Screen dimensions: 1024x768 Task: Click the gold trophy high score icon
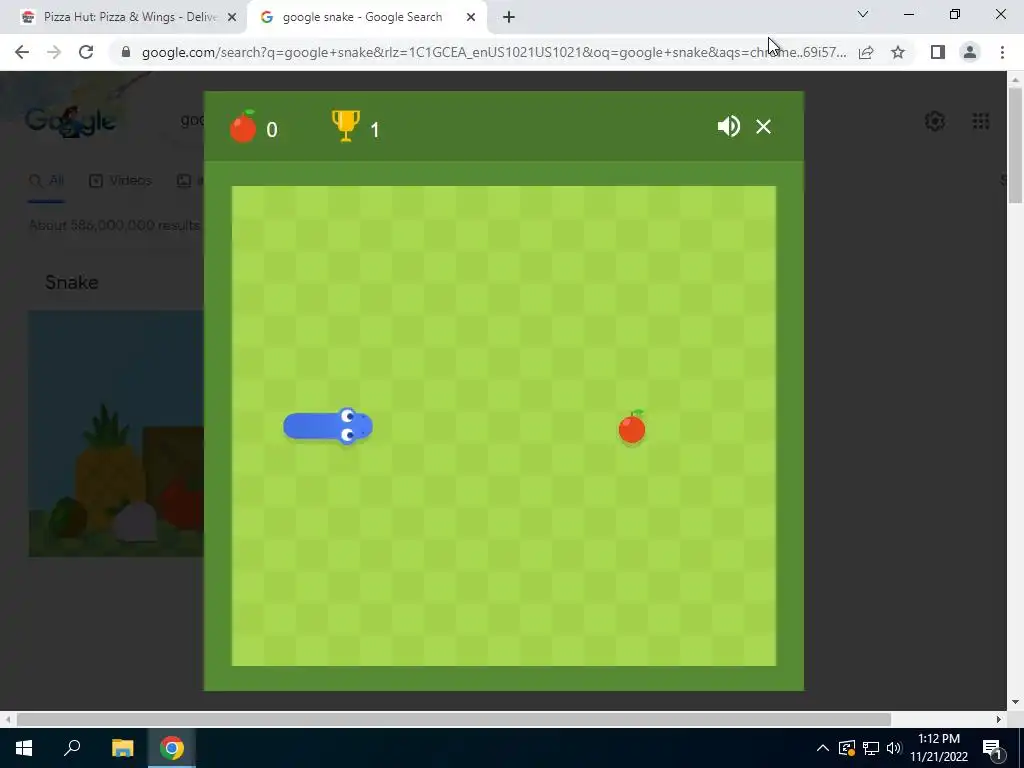click(x=345, y=125)
